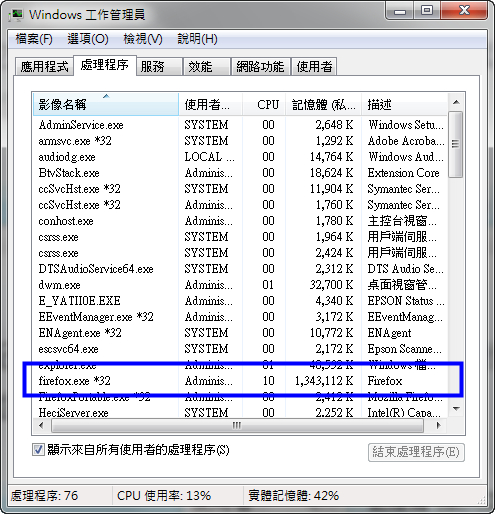Select the 處理程序 tab
The width and height of the screenshot is (495, 514).
click(105, 65)
